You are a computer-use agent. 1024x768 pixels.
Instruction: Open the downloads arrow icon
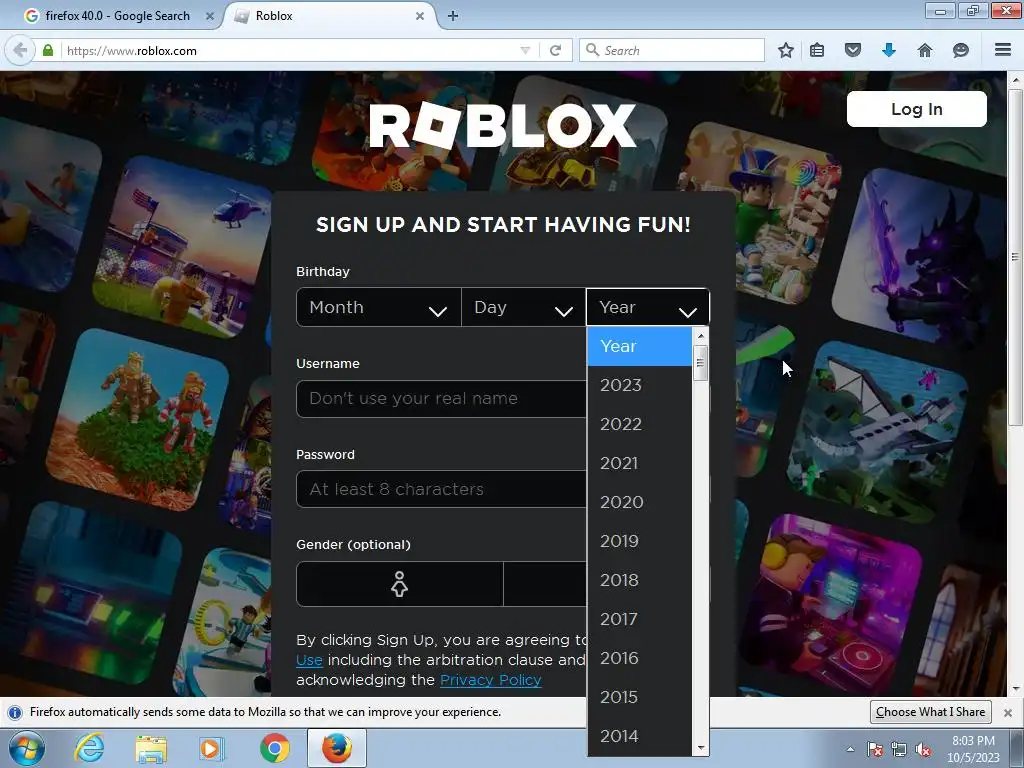tap(889, 50)
